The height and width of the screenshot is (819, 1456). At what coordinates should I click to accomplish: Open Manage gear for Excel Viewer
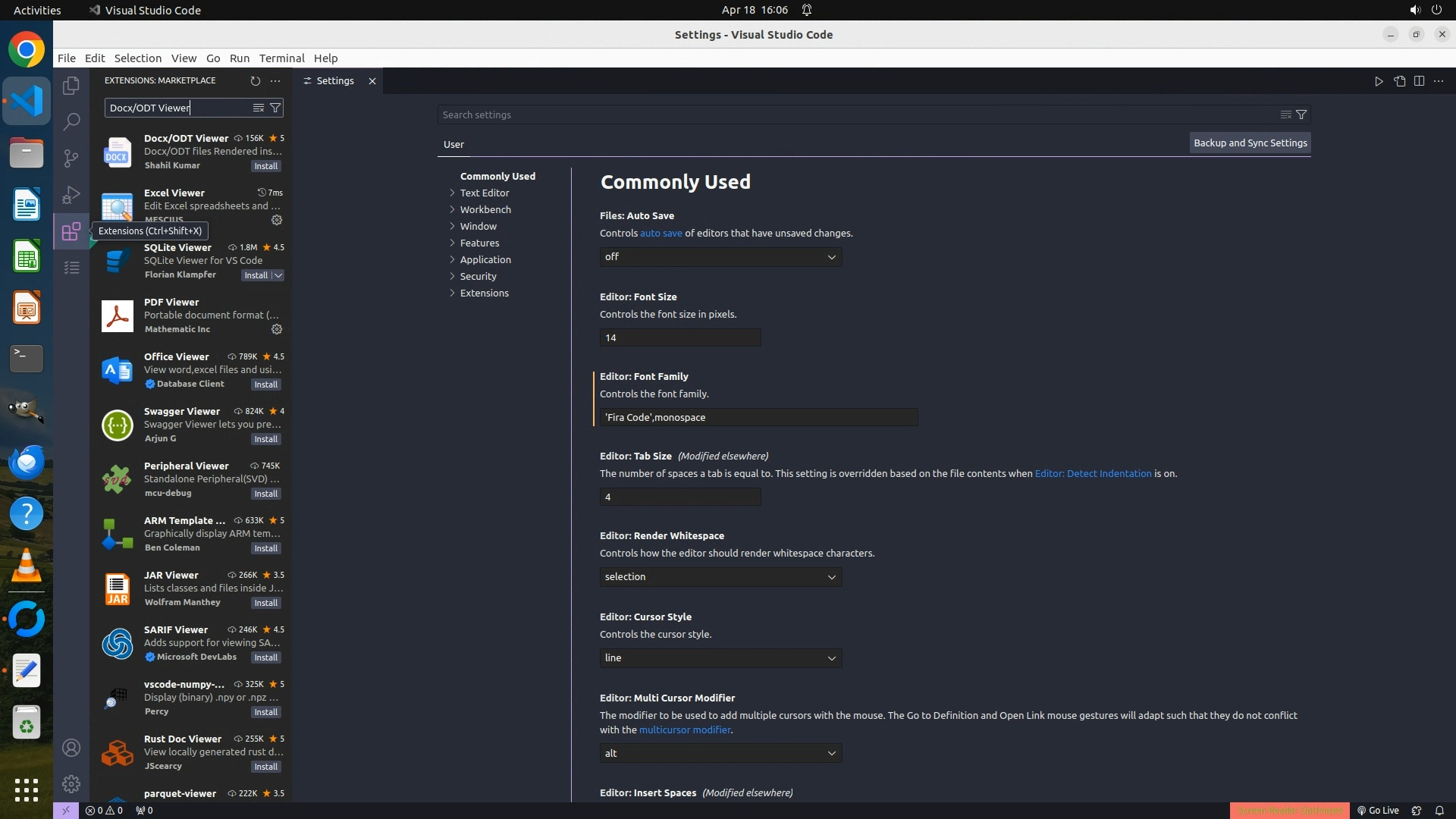[277, 220]
